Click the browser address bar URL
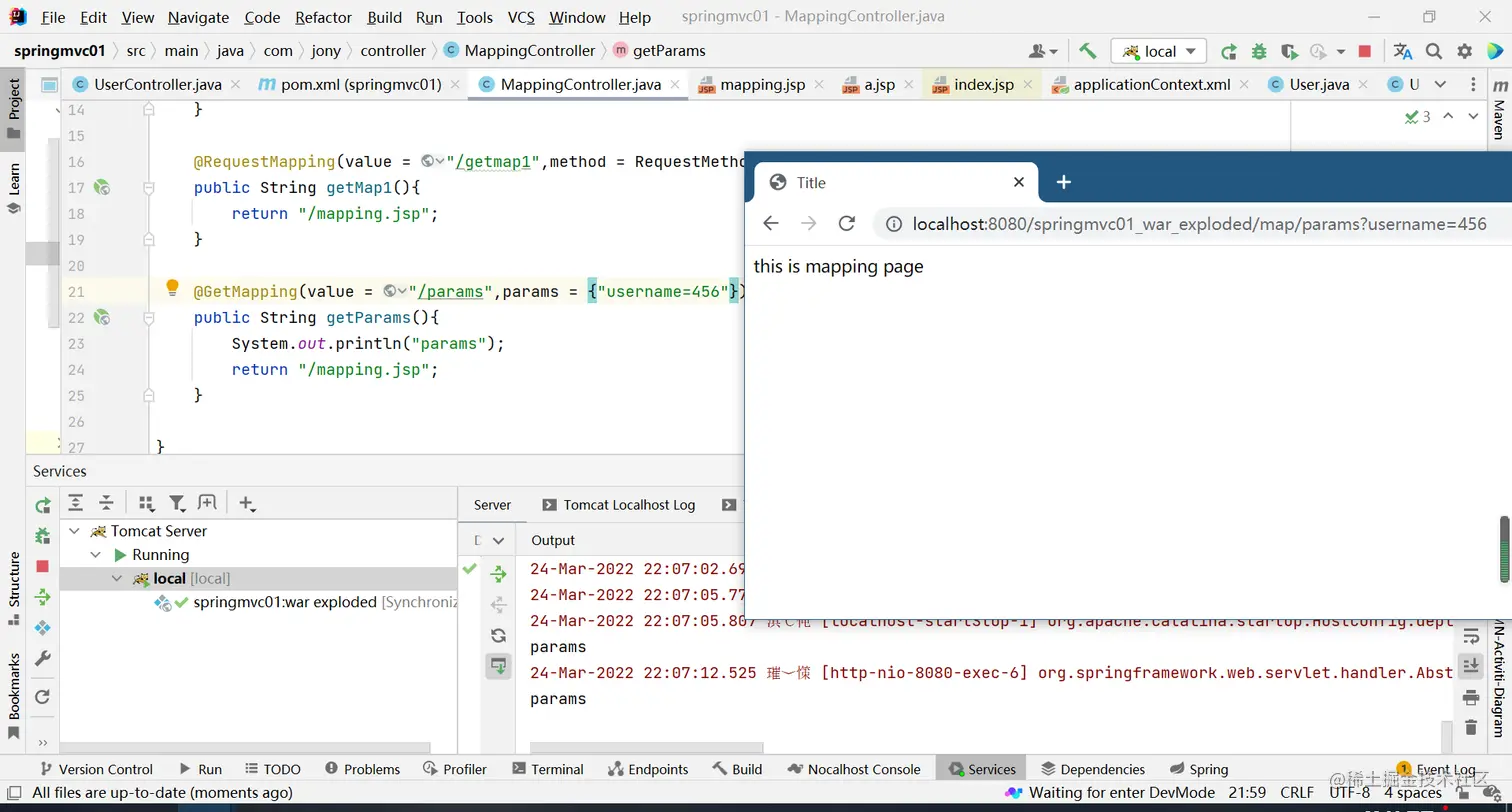The image size is (1512, 812). coord(1199,224)
